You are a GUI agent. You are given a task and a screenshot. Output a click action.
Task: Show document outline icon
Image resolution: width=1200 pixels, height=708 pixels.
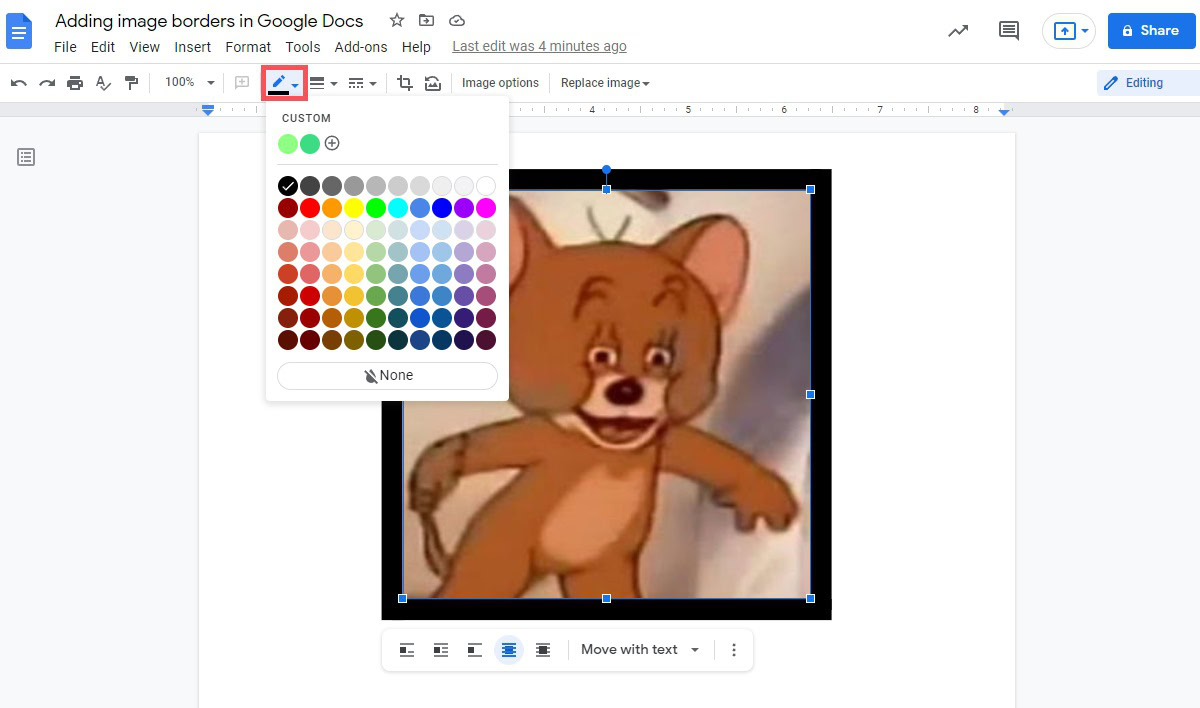coord(26,157)
